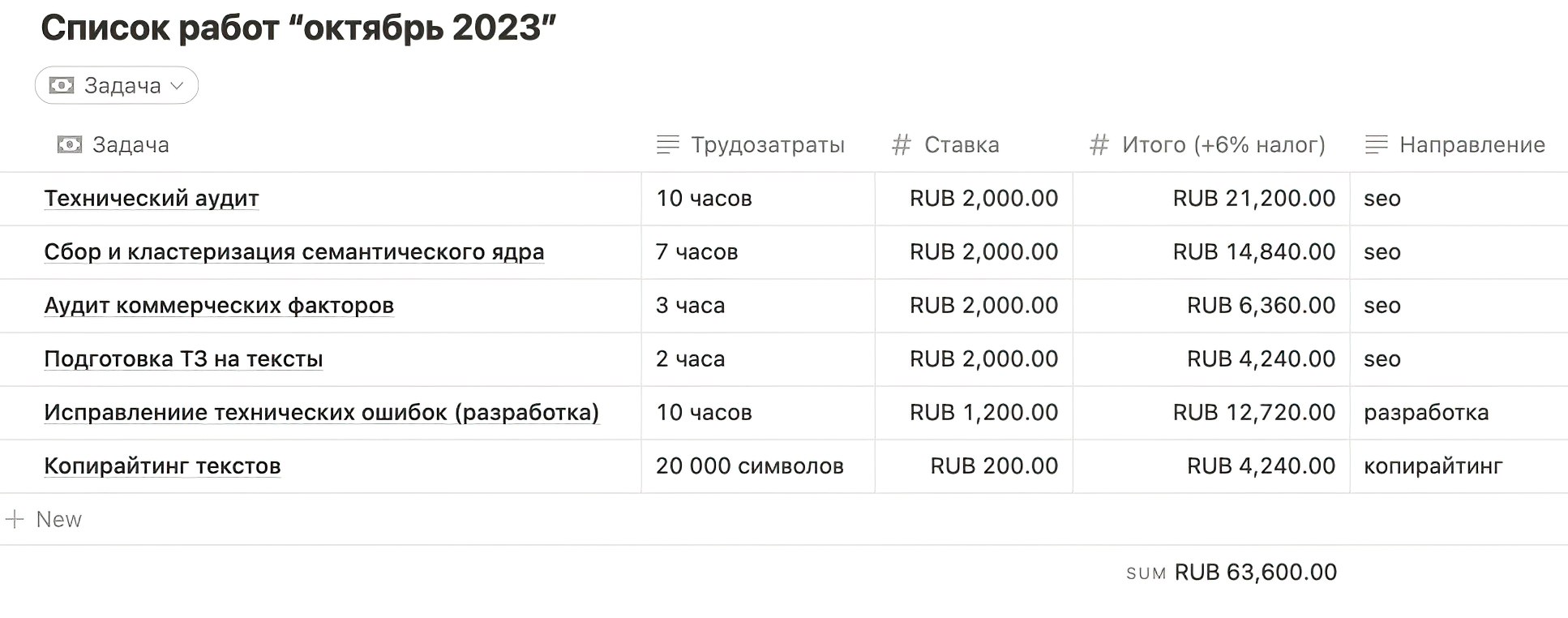The width and height of the screenshot is (1568, 618).
Task: Open the Задача view dropdown chevron
Action: click(178, 85)
